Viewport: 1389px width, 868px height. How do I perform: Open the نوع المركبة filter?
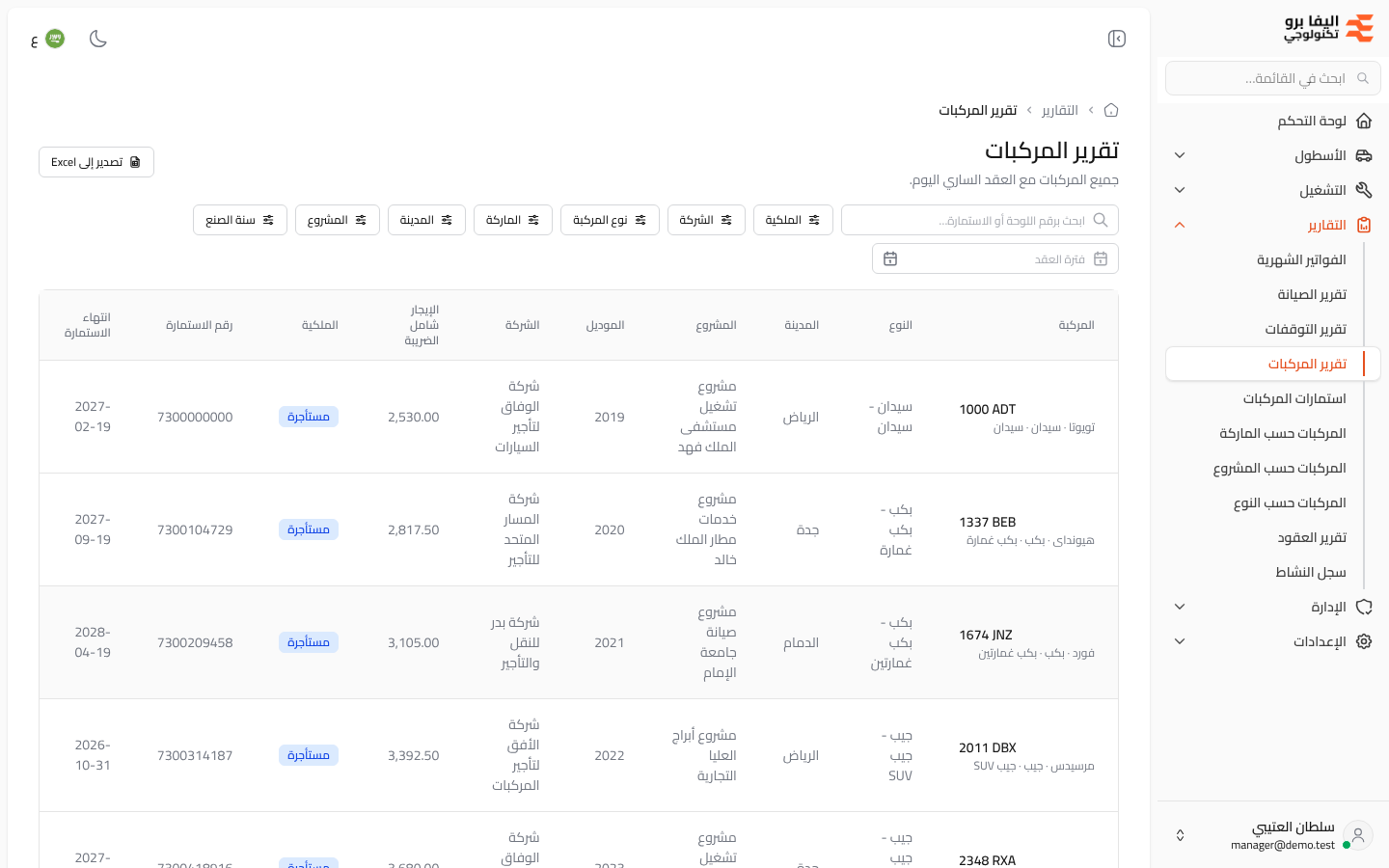610,220
